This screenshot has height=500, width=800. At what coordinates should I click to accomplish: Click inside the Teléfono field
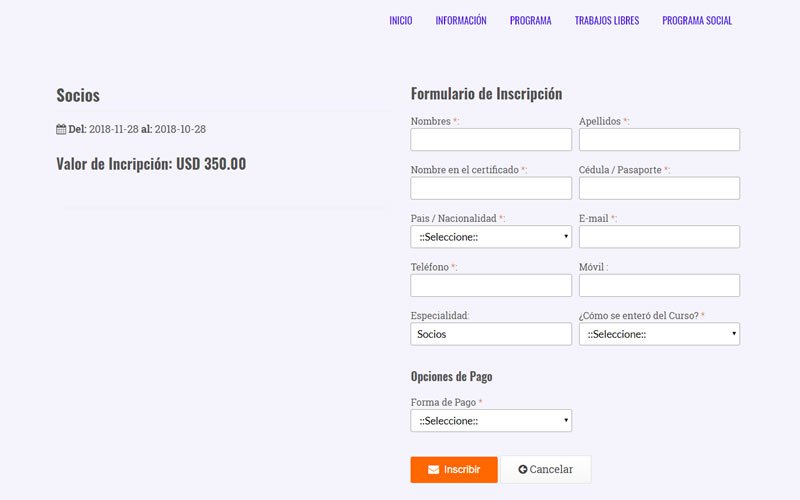(491, 285)
